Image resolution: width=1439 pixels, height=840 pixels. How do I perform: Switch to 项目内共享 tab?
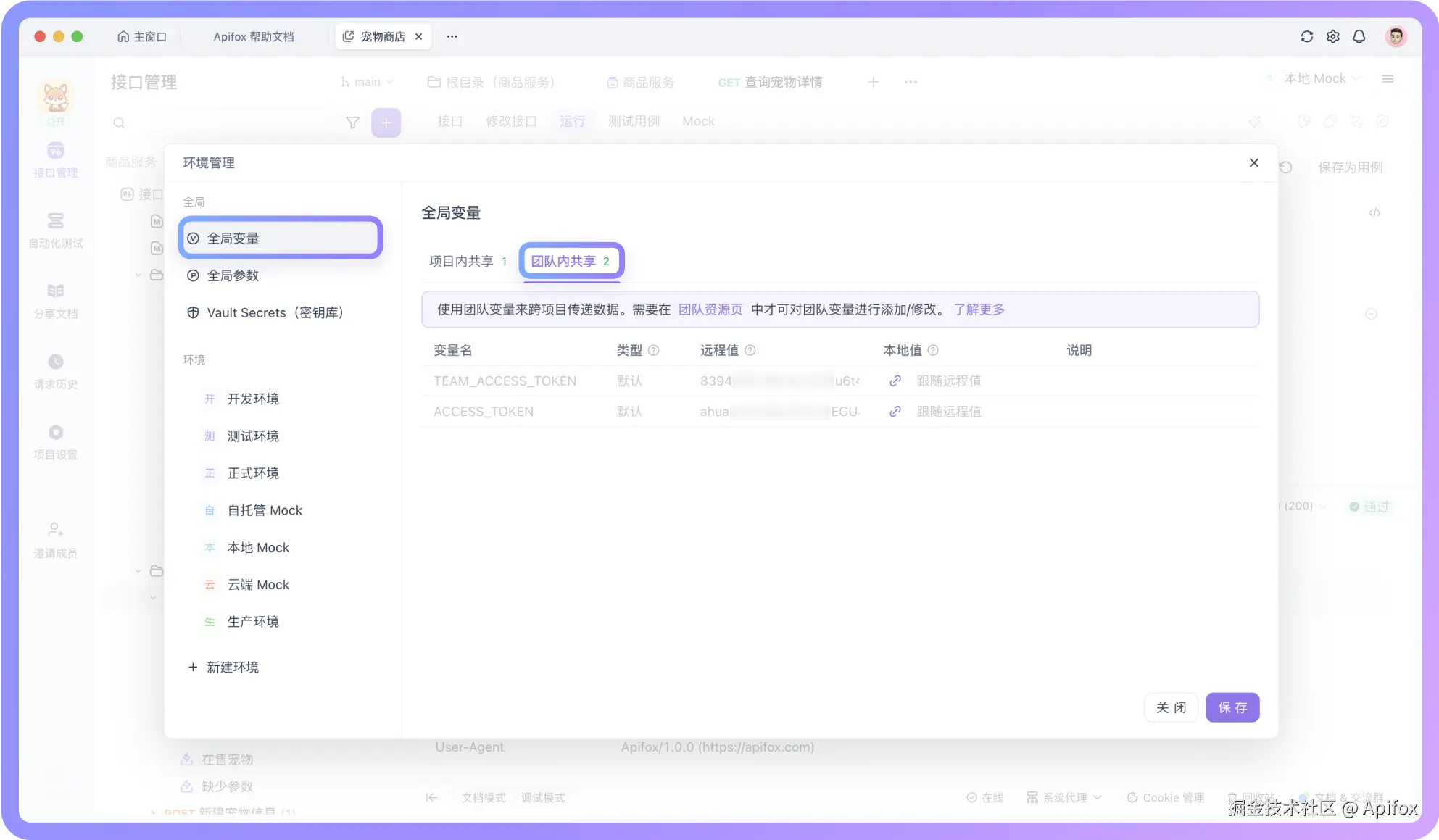point(467,262)
